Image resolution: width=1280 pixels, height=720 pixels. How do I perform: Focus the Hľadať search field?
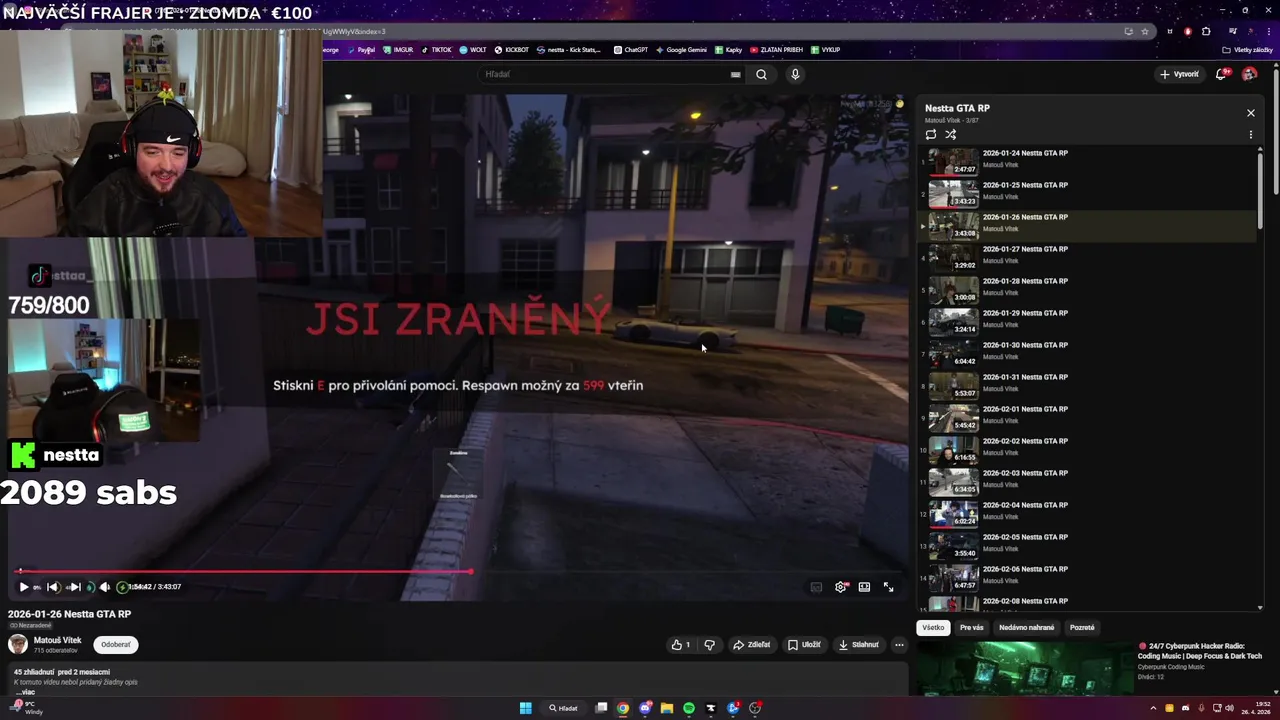(610, 74)
